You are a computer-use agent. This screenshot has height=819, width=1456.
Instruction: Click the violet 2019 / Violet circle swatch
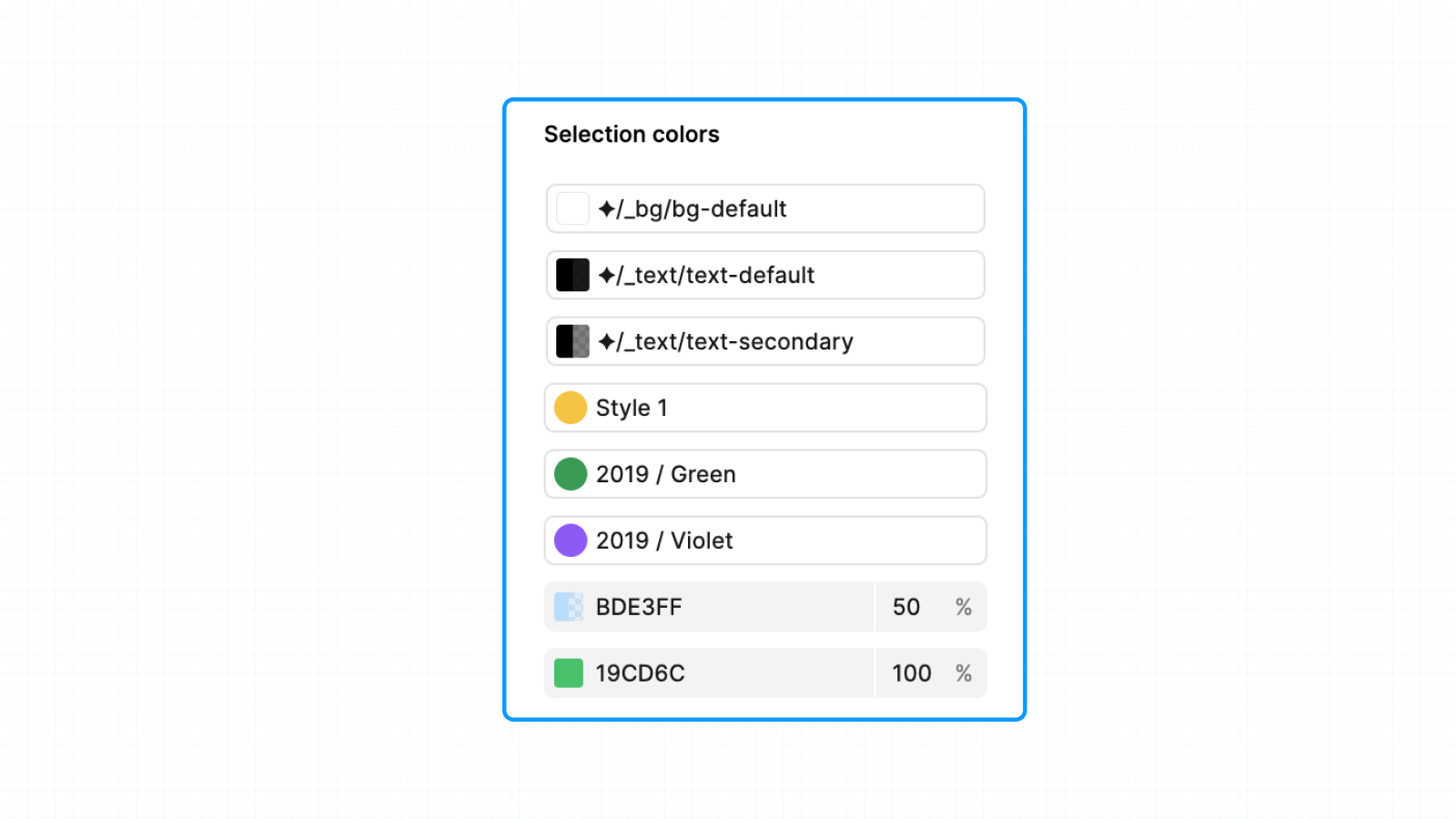[x=571, y=541]
